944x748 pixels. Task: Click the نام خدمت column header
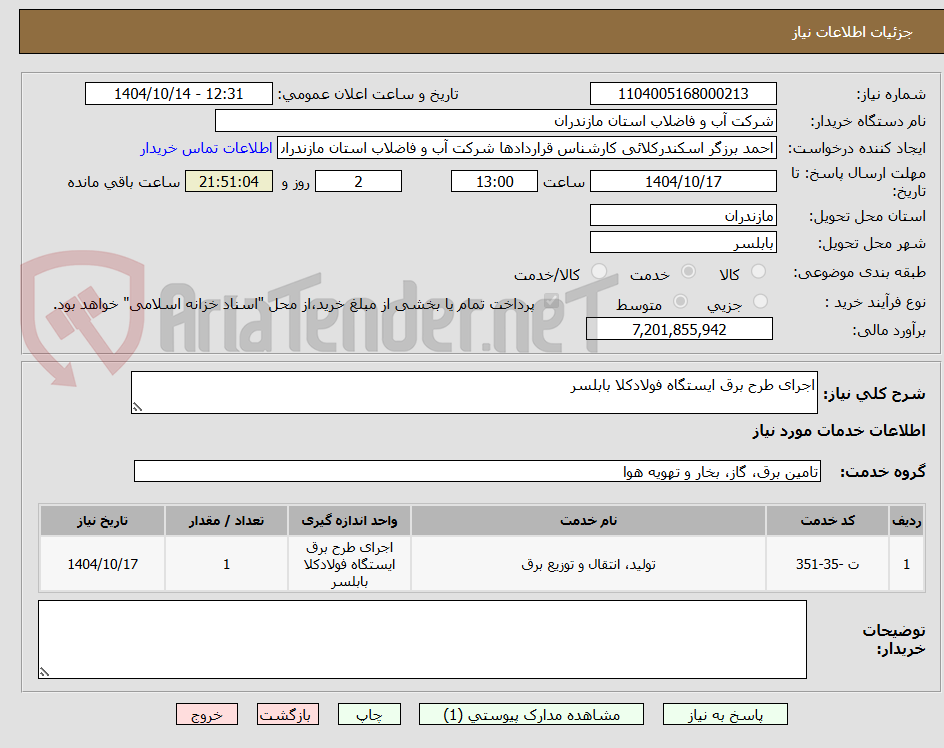pyautogui.click(x=588, y=520)
